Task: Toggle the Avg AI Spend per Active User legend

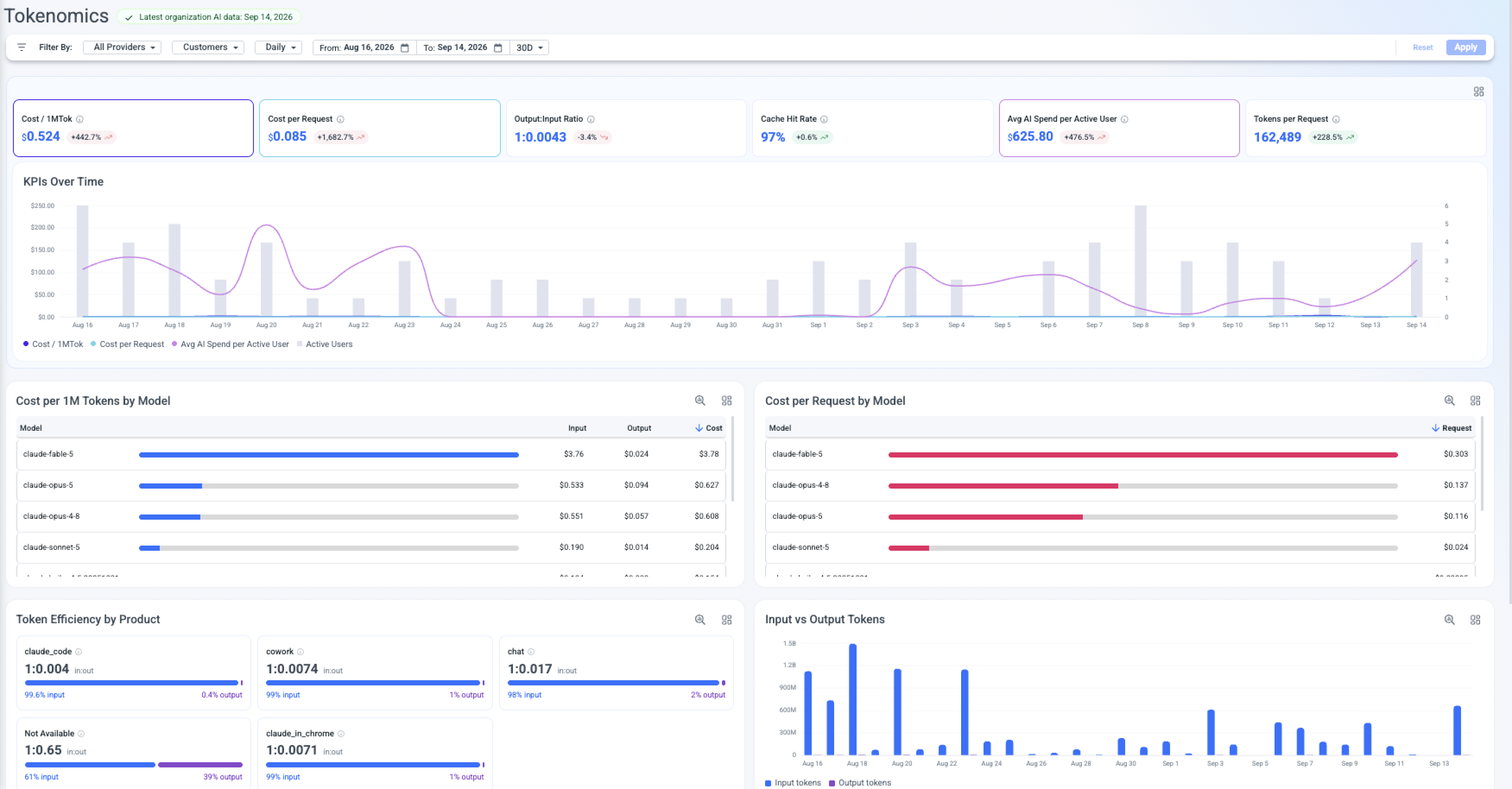Action: coord(230,344)
